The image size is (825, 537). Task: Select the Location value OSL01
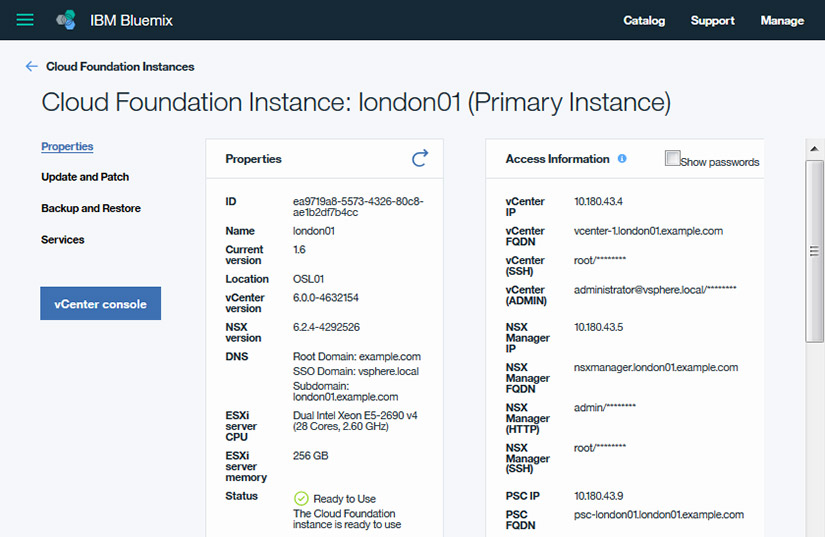(308, 279)
